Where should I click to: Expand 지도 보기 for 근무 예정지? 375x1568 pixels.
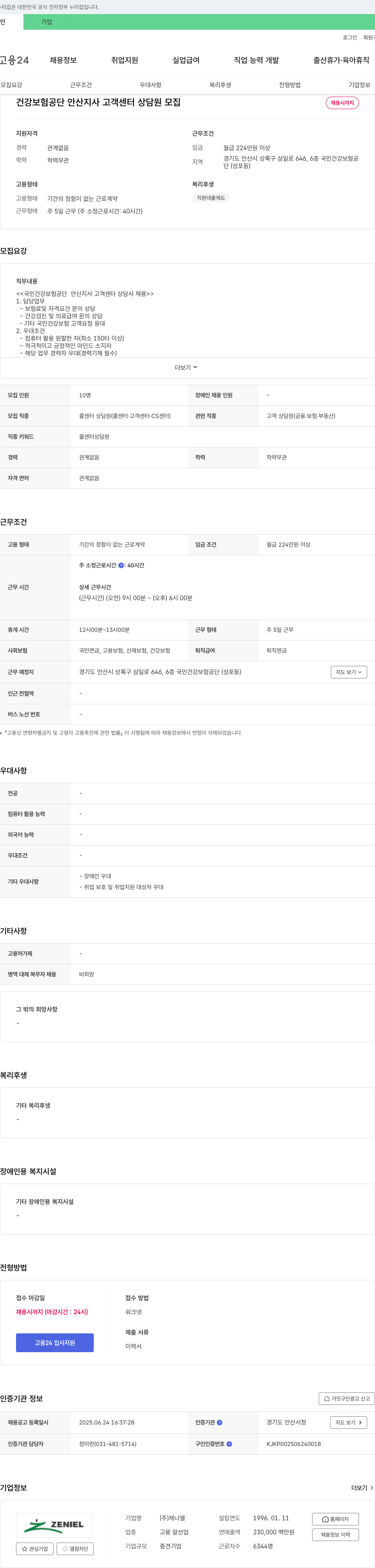point(349,672)
